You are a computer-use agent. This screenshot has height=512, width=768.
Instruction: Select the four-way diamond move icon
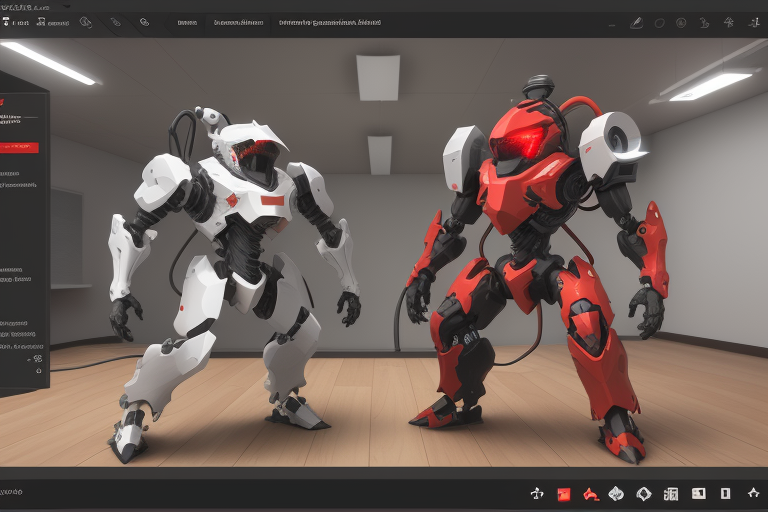click(x=617, y=493)
